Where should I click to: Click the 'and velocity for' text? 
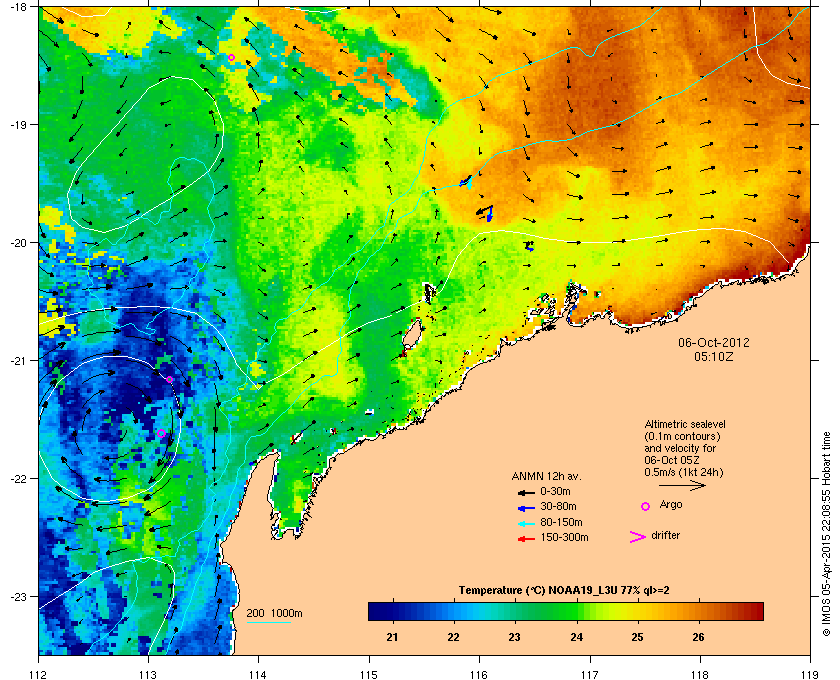(680, 448)
